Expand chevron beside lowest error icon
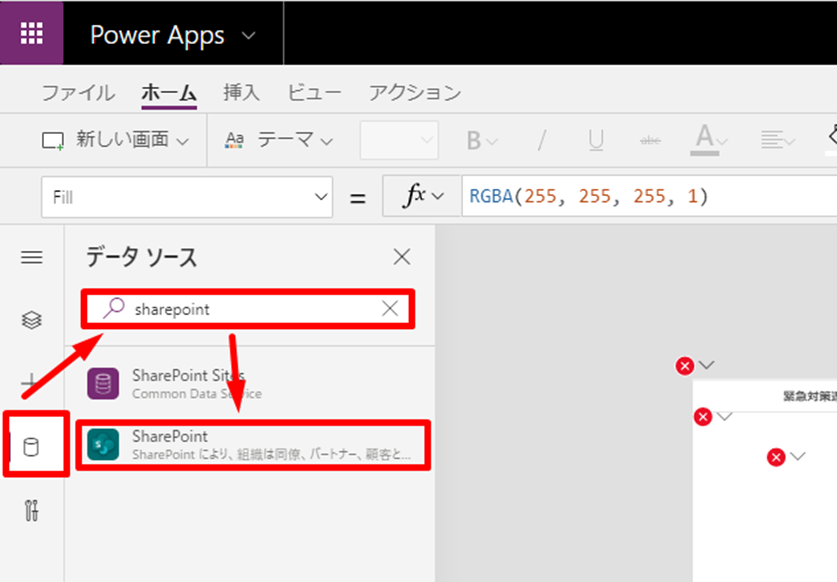This screenshot has width=837, height=582. [797, 456]
